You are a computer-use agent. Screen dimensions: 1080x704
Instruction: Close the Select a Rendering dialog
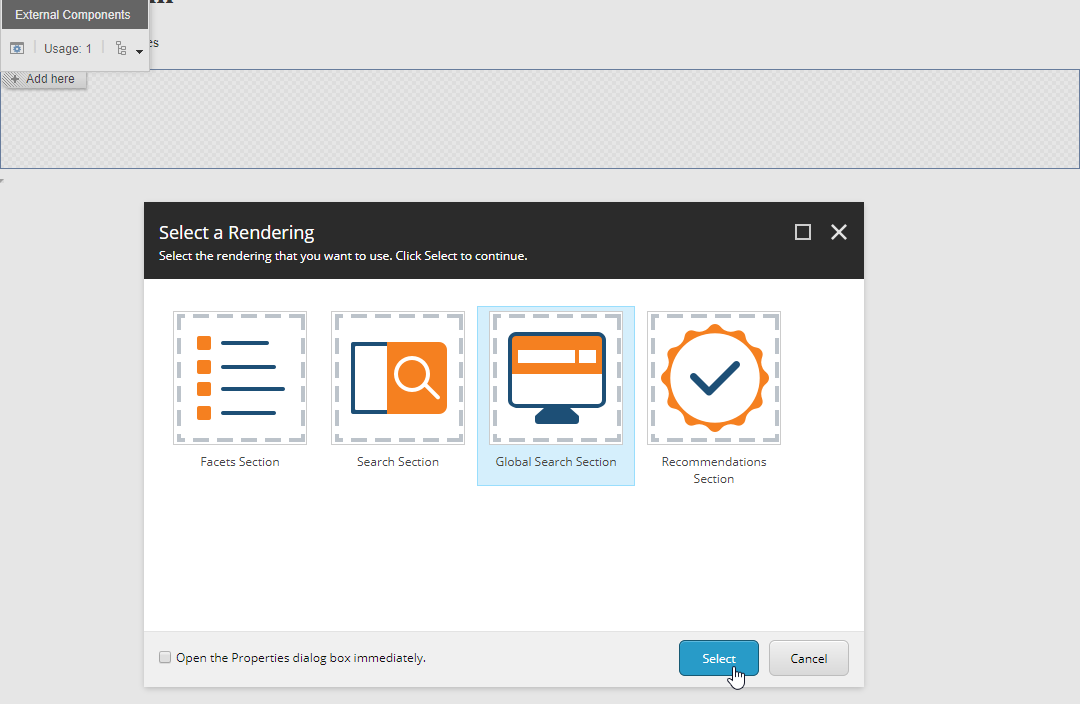pos(839,232)
